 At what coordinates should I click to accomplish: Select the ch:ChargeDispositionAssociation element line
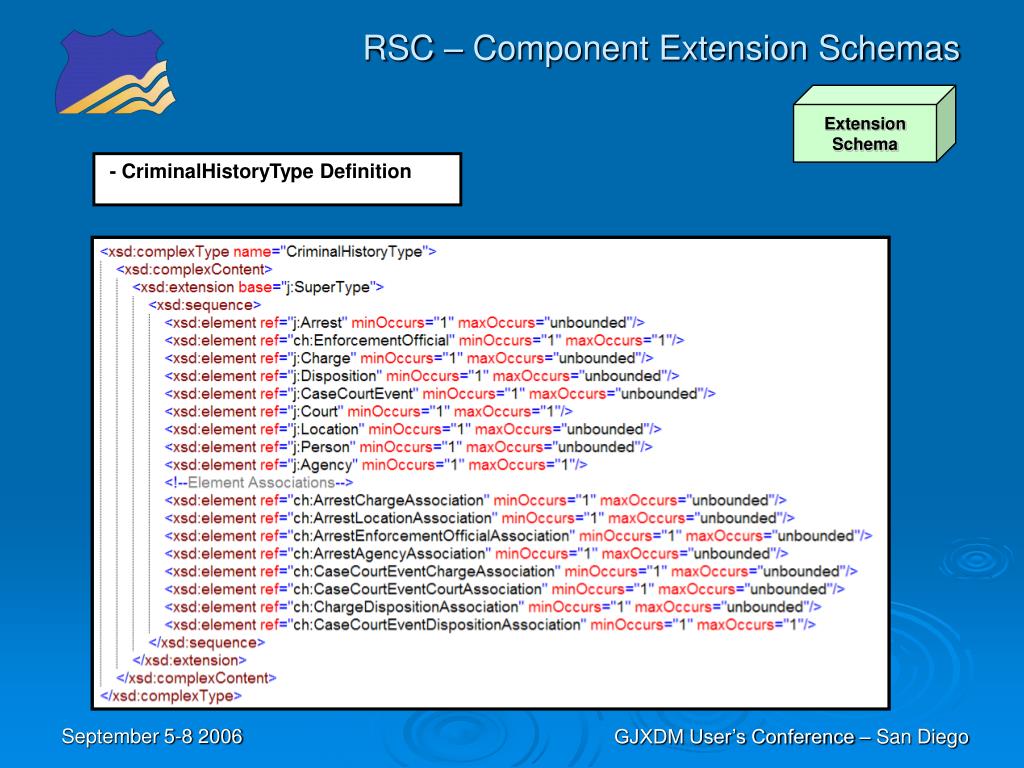click(493, 607)
